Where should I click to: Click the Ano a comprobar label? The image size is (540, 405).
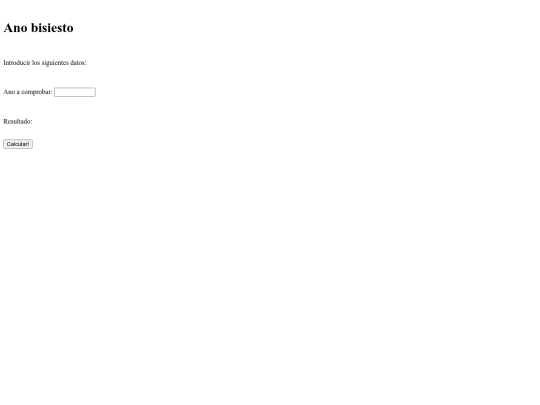pyautogui.click(x=28, y=92)
